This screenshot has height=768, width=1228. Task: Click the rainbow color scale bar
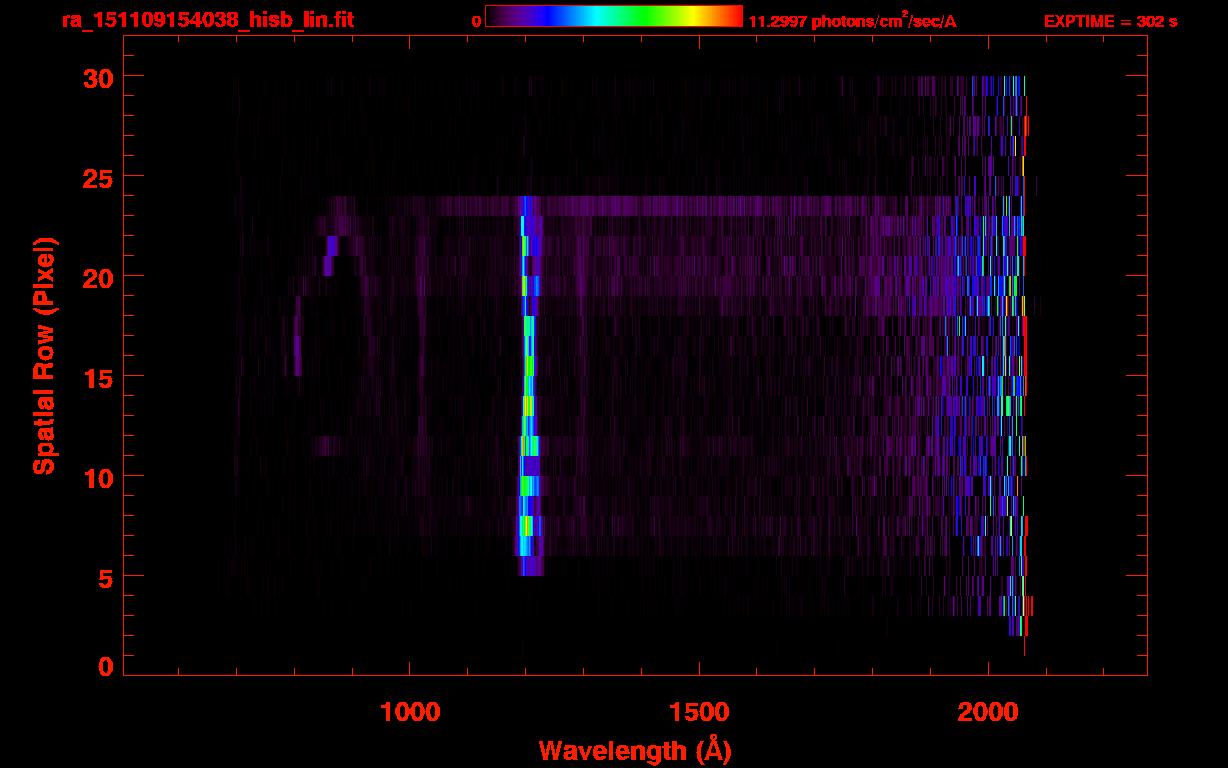(614, 16)
